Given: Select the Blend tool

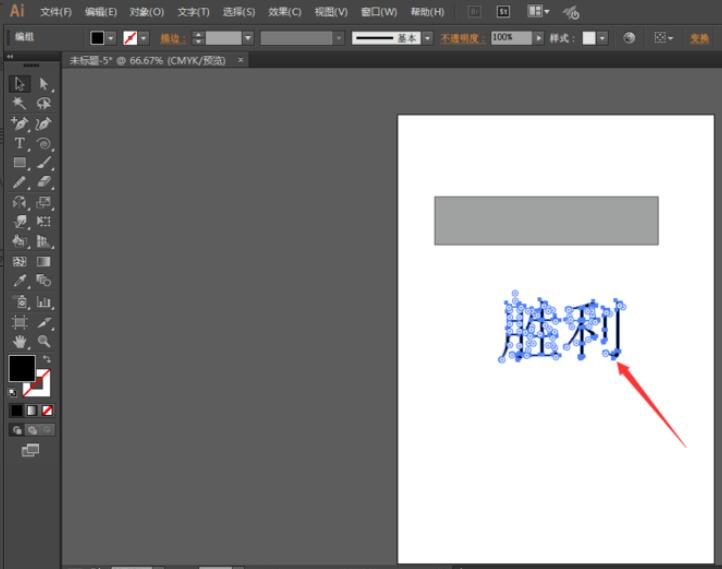Looking at the screenshot, I should pyautogui.click(x=44, y=280).
